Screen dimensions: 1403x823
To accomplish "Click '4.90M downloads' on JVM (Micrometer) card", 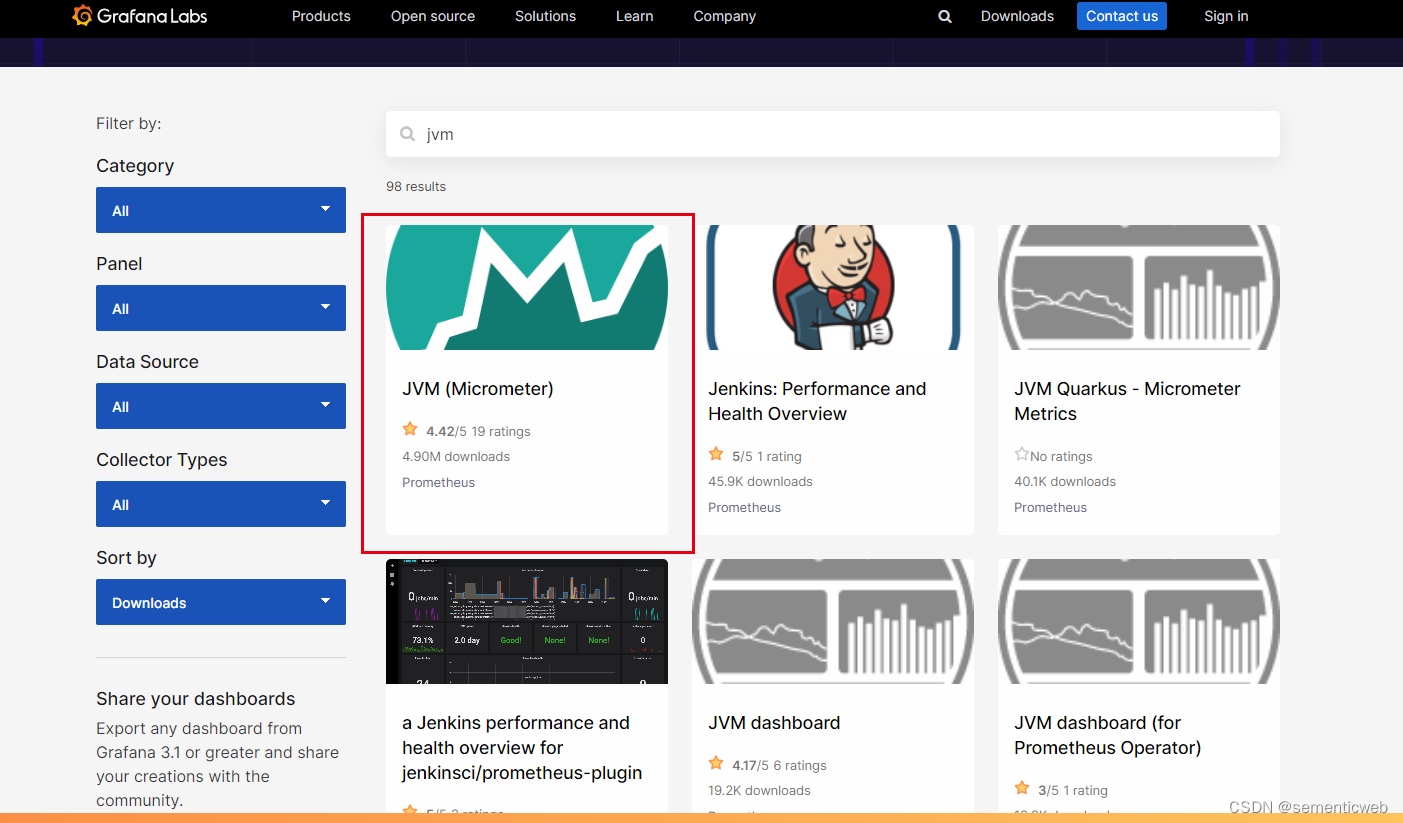I will [456, 457].
